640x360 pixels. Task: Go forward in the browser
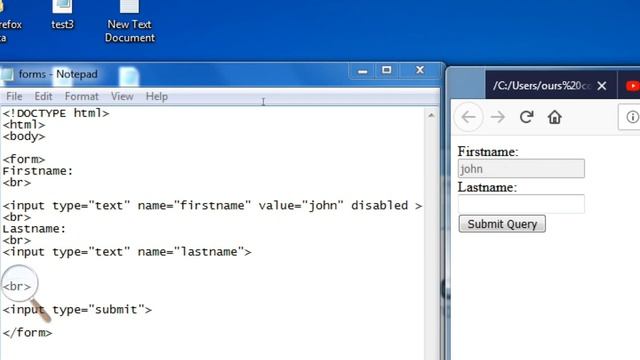click(x=498, y=117)
